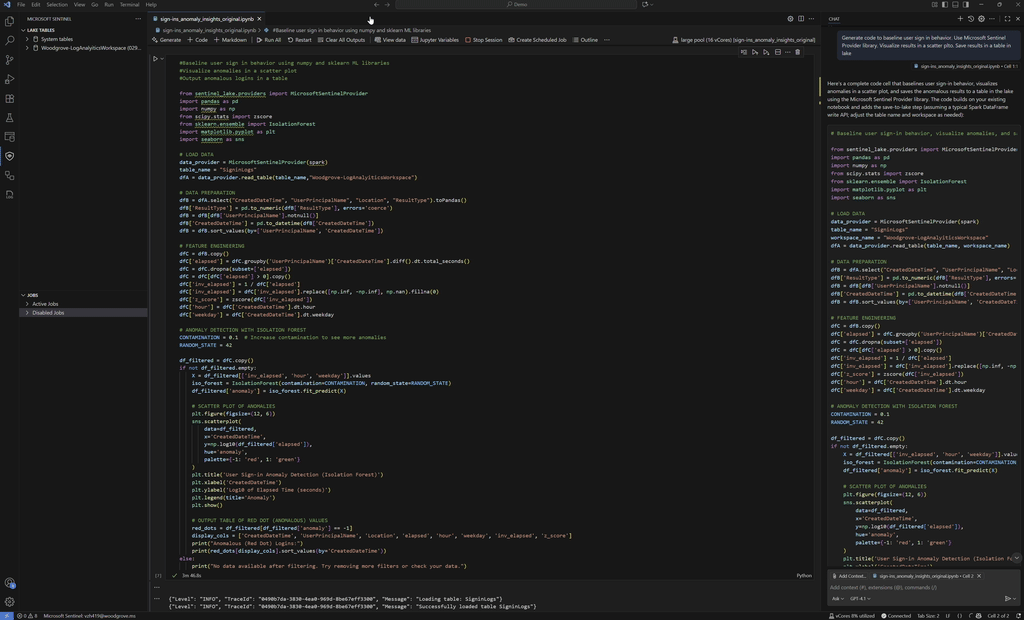
Task: Open the Search view in activity bar
Action: [9, 41]
